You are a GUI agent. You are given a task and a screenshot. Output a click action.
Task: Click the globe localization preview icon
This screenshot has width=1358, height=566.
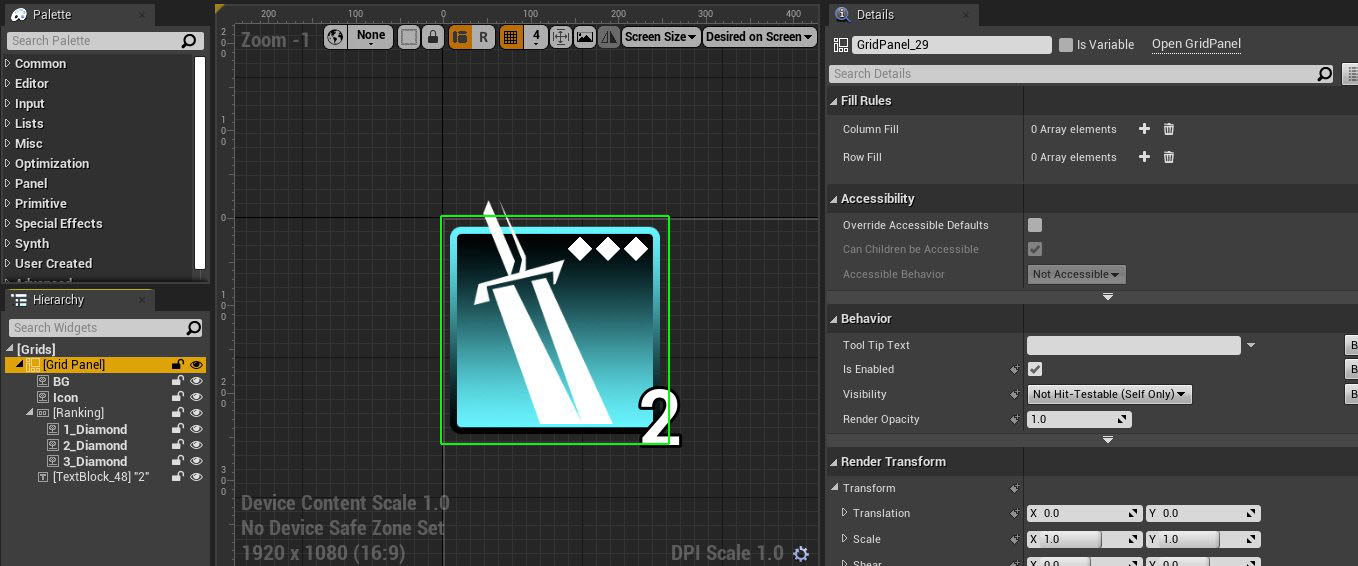(x=335, y=37)
